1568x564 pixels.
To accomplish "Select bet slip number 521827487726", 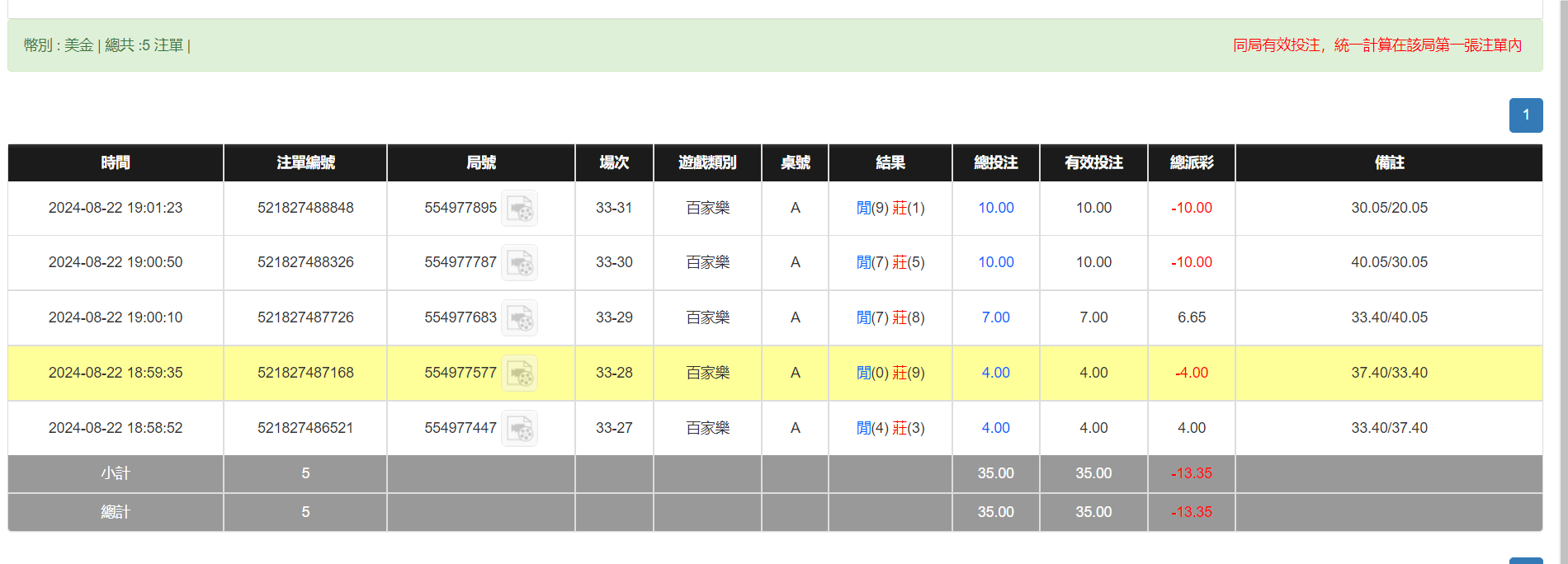I will click(305, 317).
